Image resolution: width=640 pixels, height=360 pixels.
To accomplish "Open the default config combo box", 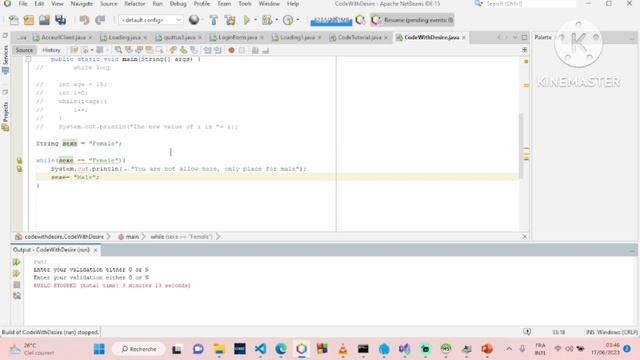I will coord(151,20).
